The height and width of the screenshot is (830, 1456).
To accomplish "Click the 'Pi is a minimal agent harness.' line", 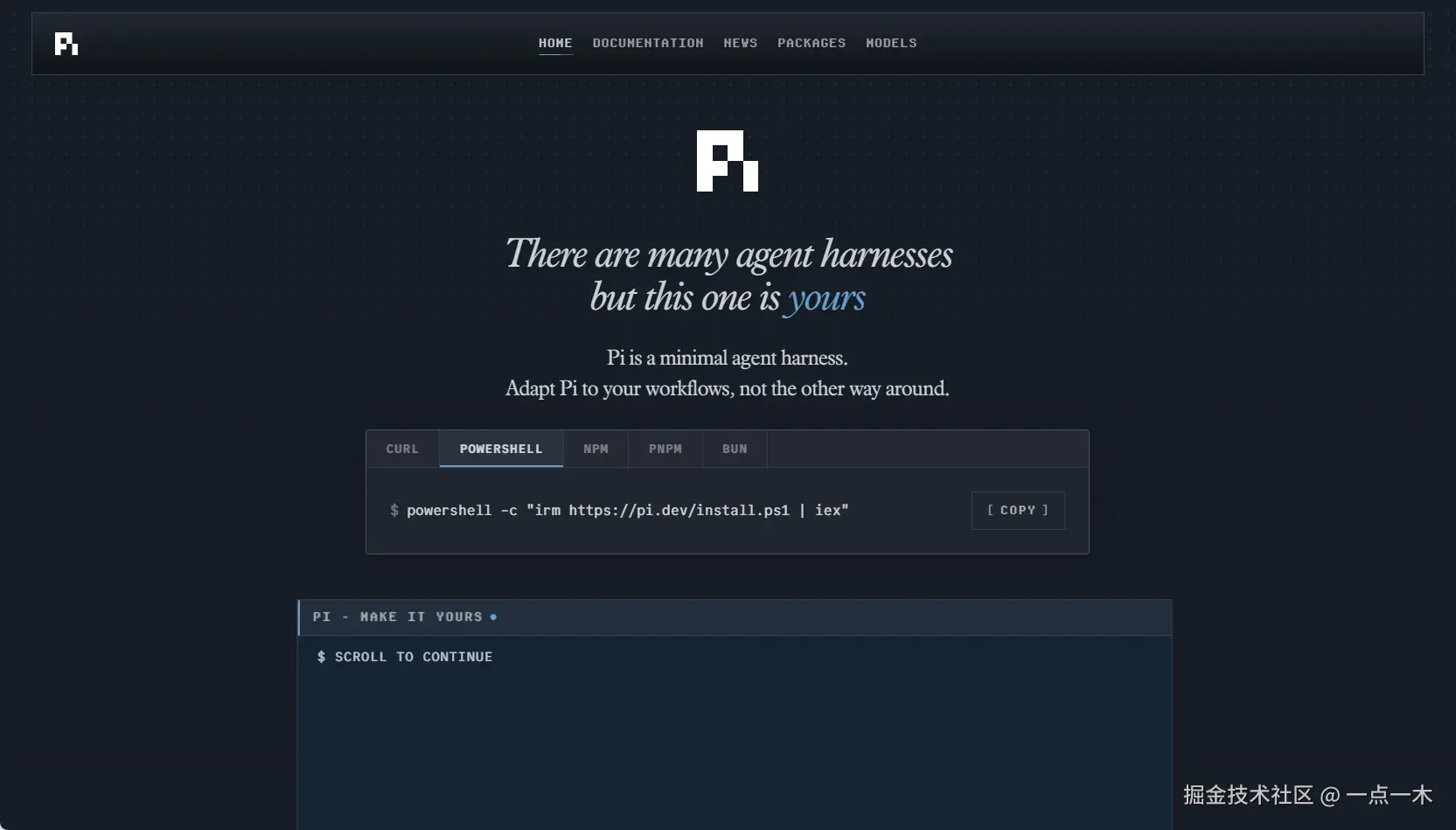I will pyautogui.click(x=728, y=358).
